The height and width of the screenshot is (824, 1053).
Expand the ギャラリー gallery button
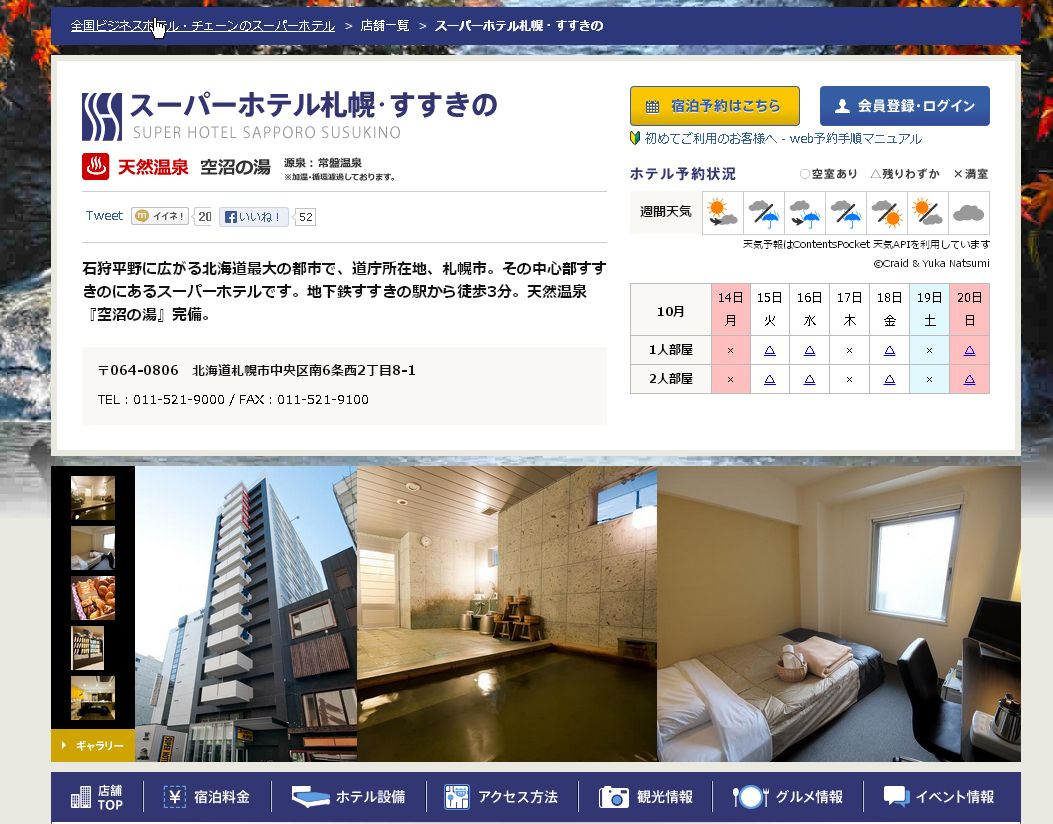pyautogui.click(x=93, y=745)
